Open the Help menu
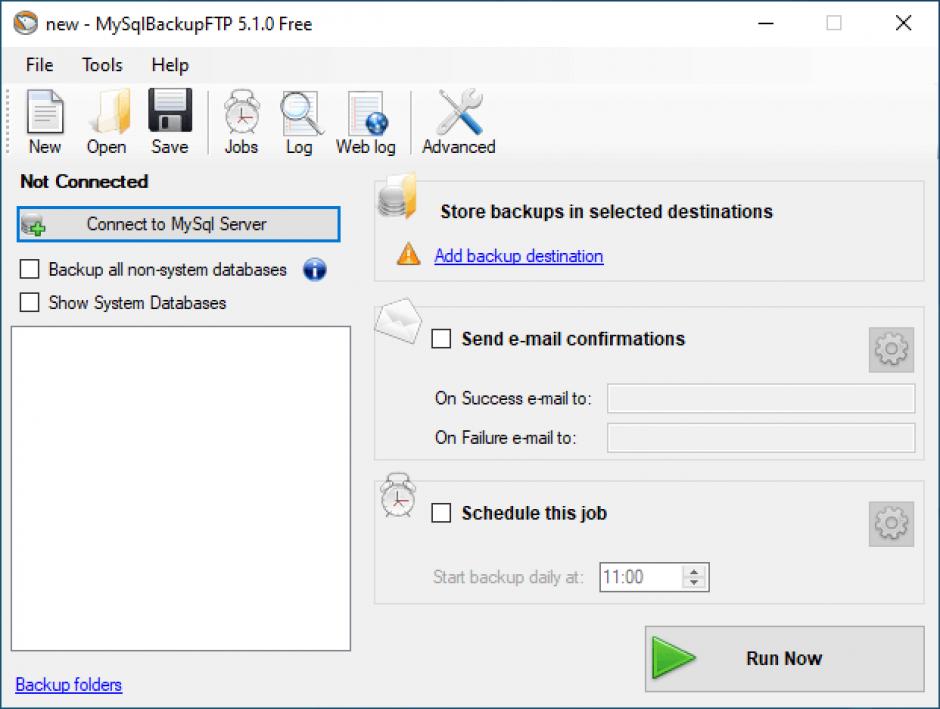940x709 pixels. (170, 65)
